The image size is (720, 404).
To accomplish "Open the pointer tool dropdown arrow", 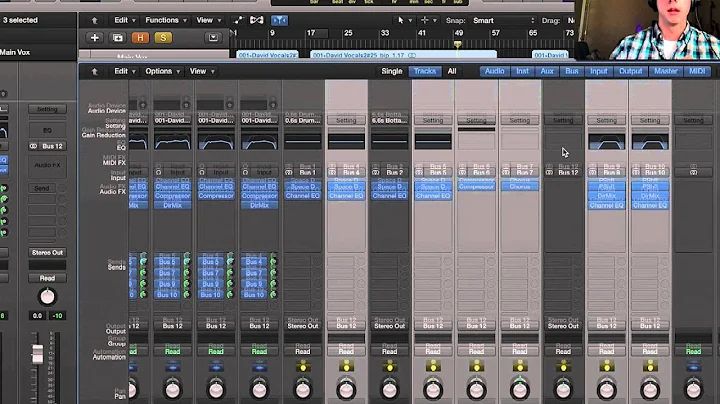I will [411, 21].
